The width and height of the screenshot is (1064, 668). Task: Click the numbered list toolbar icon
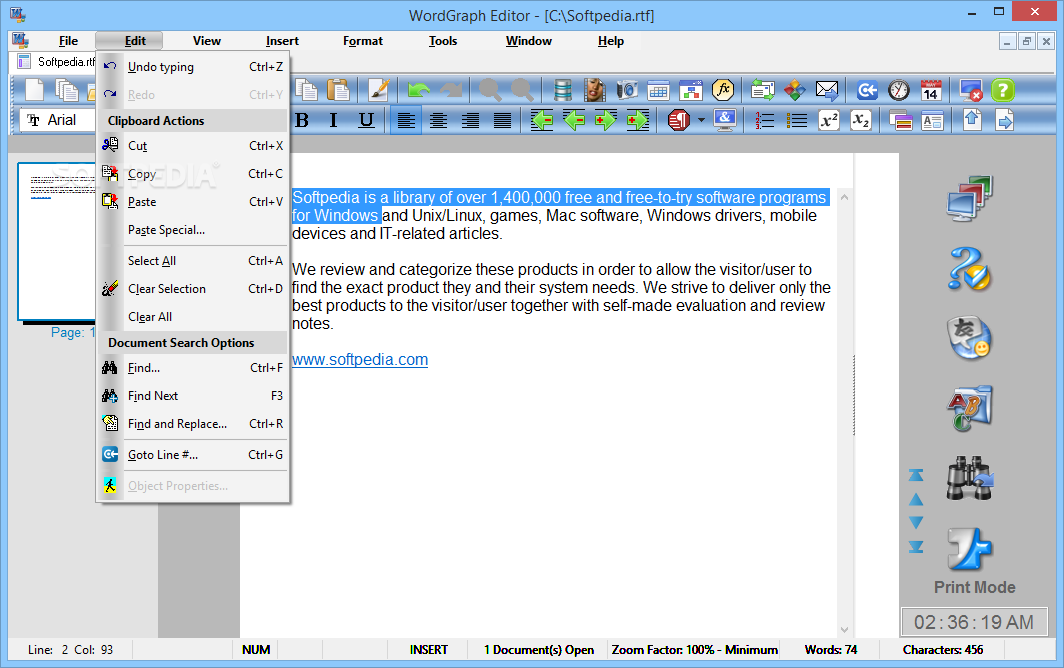point(764,121)
